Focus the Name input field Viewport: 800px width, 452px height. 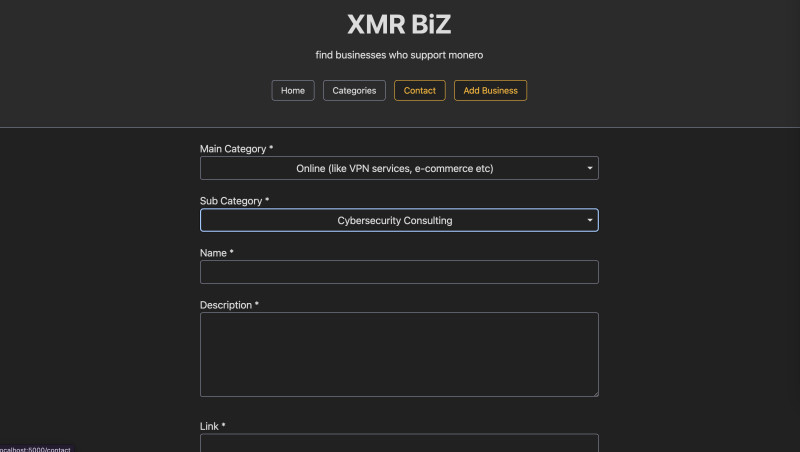tap(398, 272)
